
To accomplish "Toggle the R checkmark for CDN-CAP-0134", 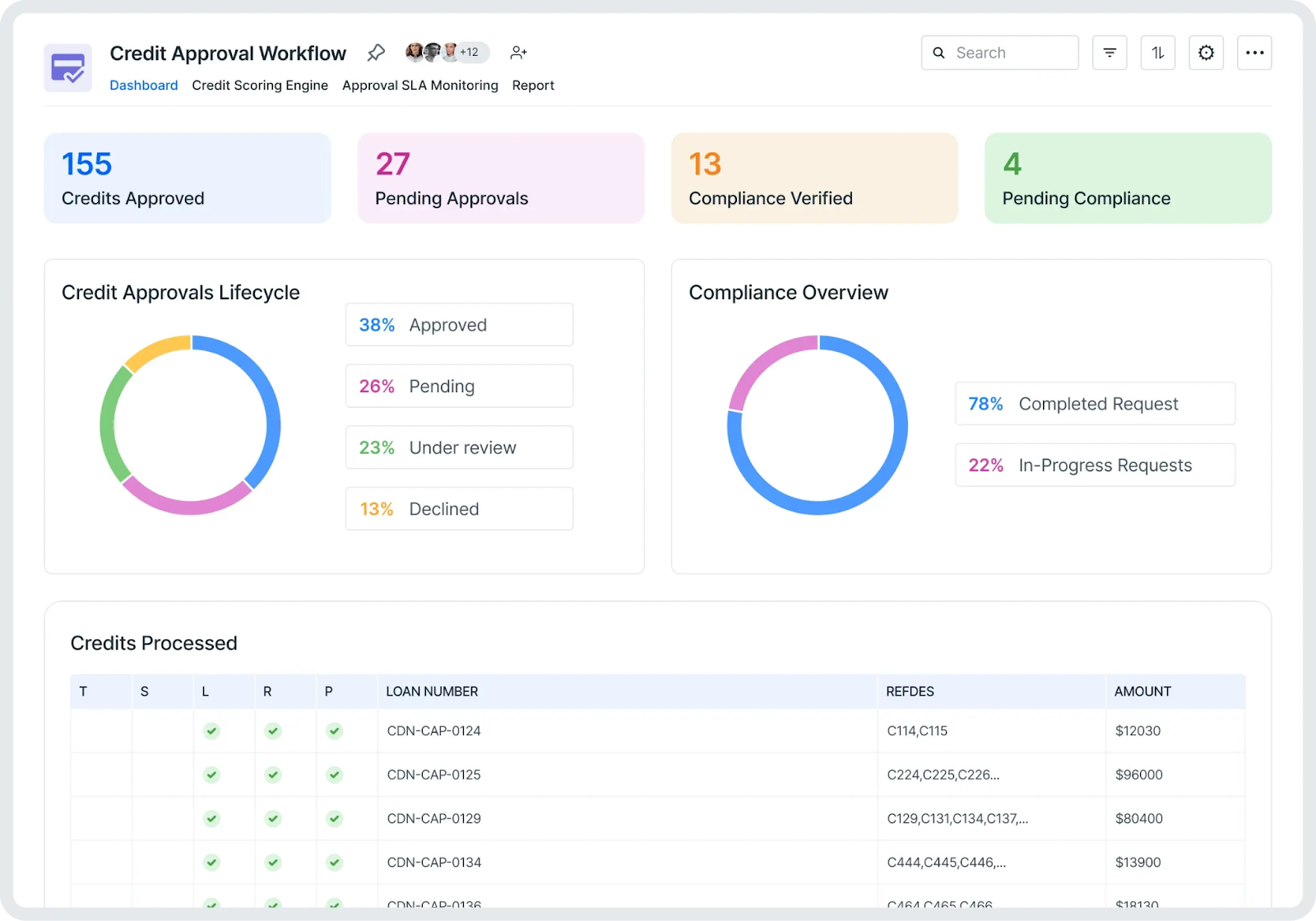I will pos(272,862).
